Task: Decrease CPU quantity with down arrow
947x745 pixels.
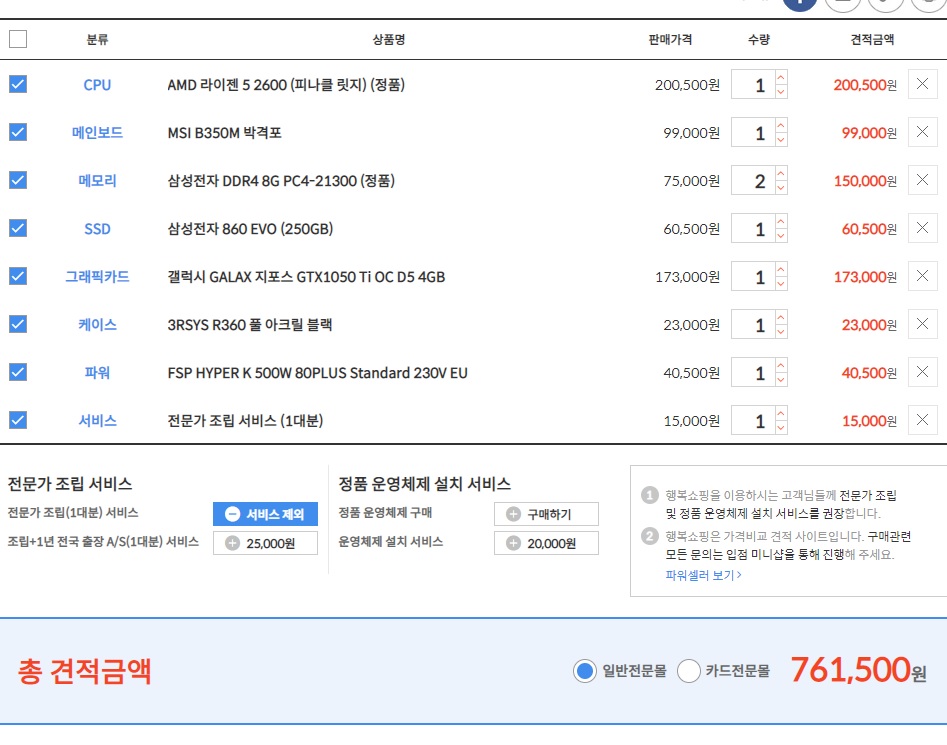Action: click(781, 92)
